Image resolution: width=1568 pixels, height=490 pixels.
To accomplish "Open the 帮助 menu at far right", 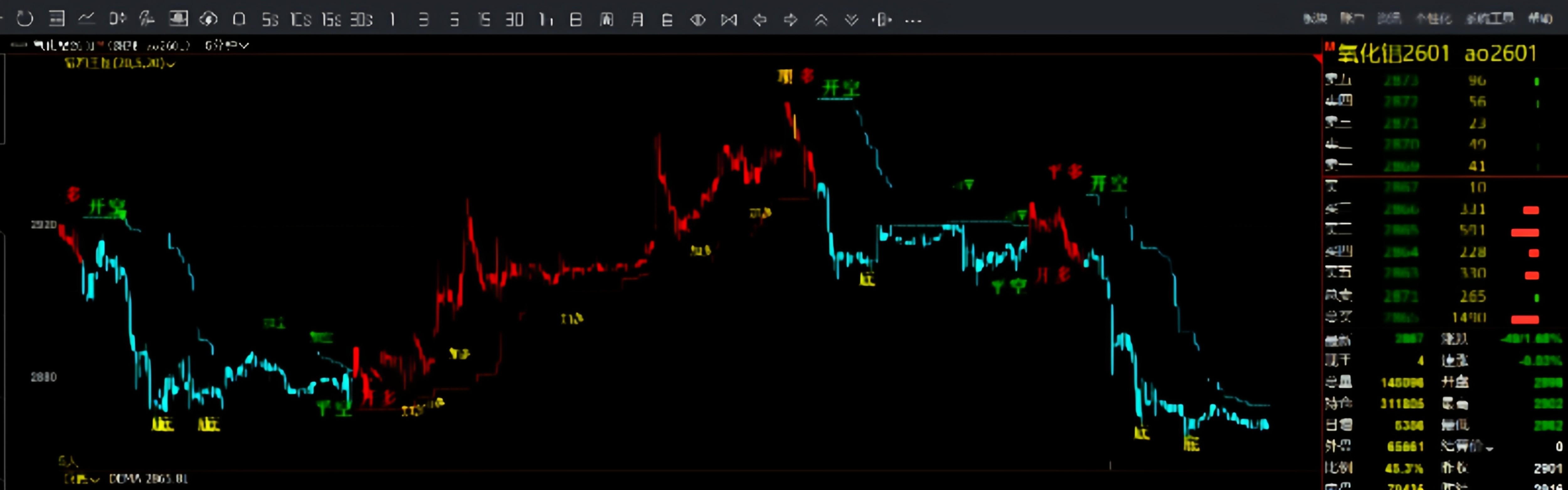I will click(x=1540, y=18).
